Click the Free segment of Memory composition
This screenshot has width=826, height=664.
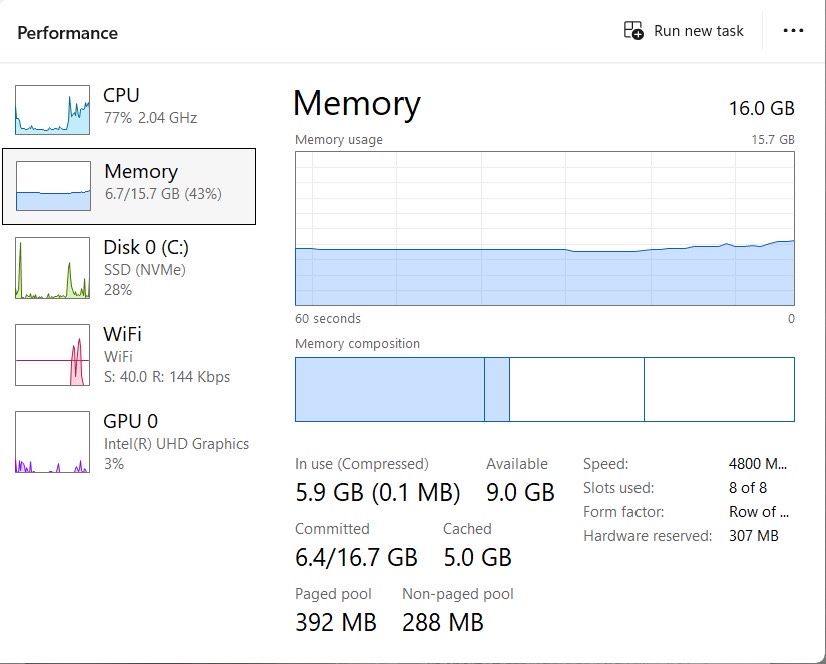click(719, 389)
